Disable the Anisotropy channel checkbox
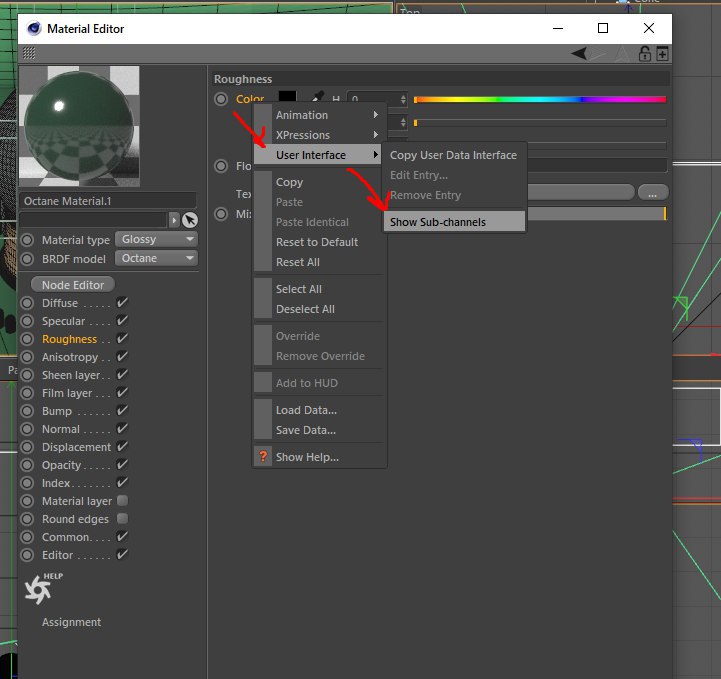Image resolution: width=721 pixels, height=679 pixels. (x=122, y=356)
